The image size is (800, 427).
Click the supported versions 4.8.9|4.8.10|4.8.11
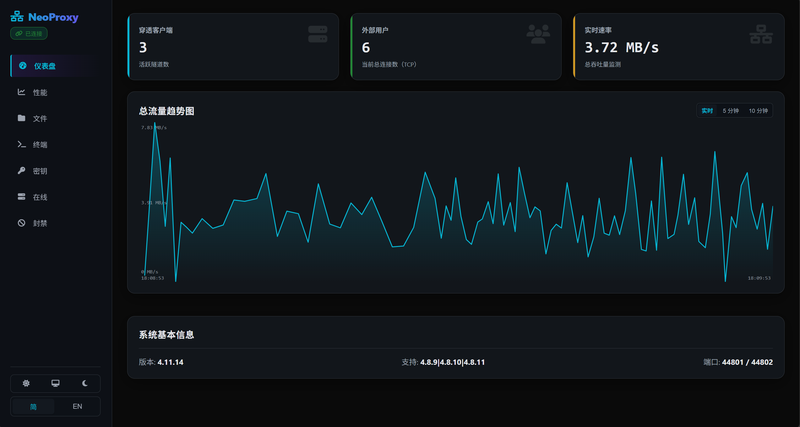tap(453, 362)
